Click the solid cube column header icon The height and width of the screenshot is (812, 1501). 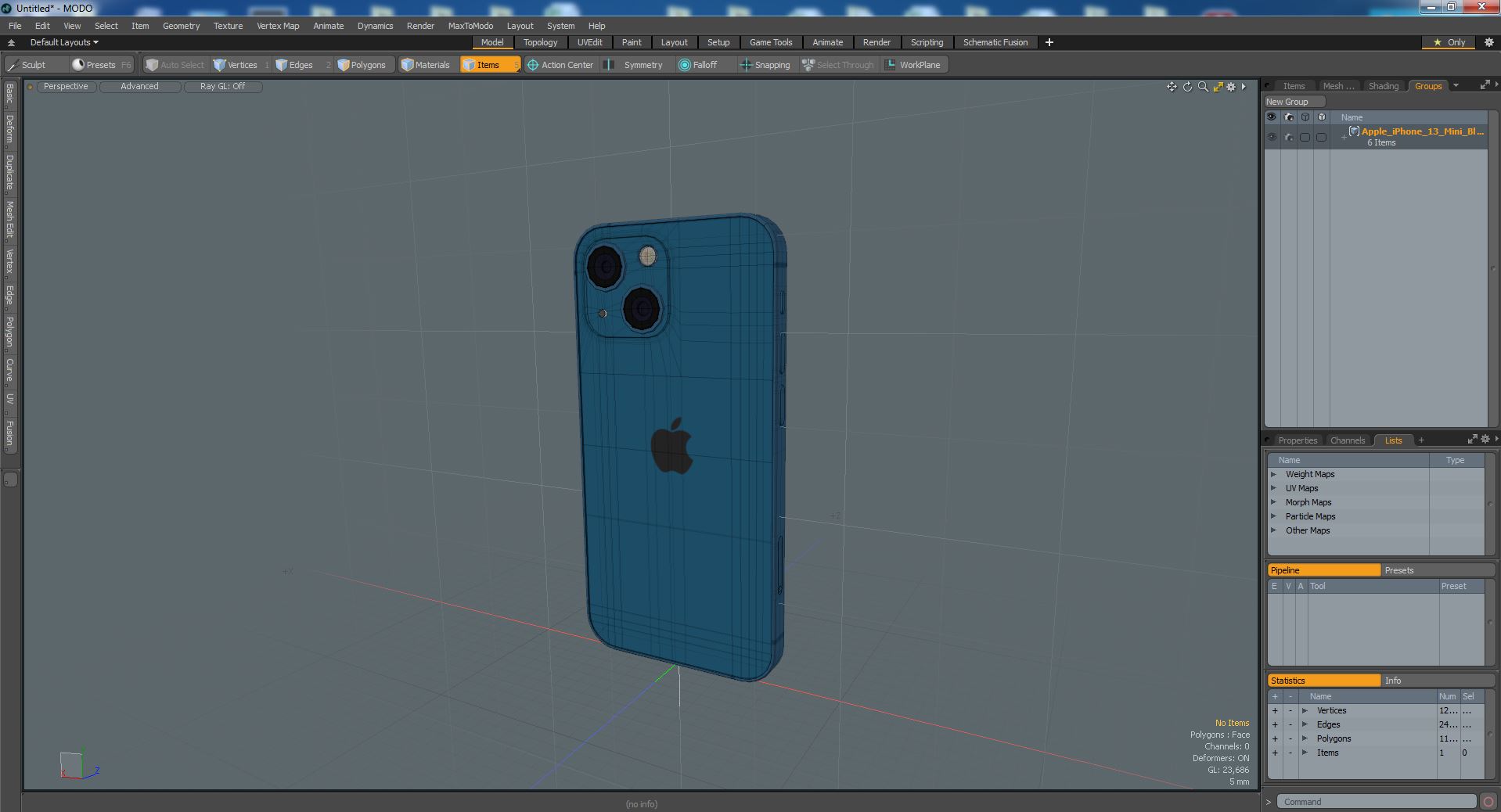(1321, 117)
